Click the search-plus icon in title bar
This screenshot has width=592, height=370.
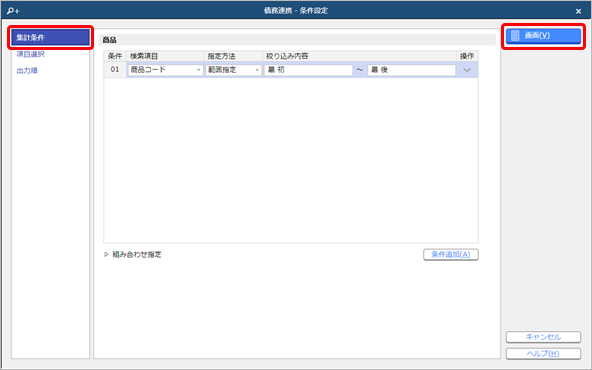(x=13, y=11)
